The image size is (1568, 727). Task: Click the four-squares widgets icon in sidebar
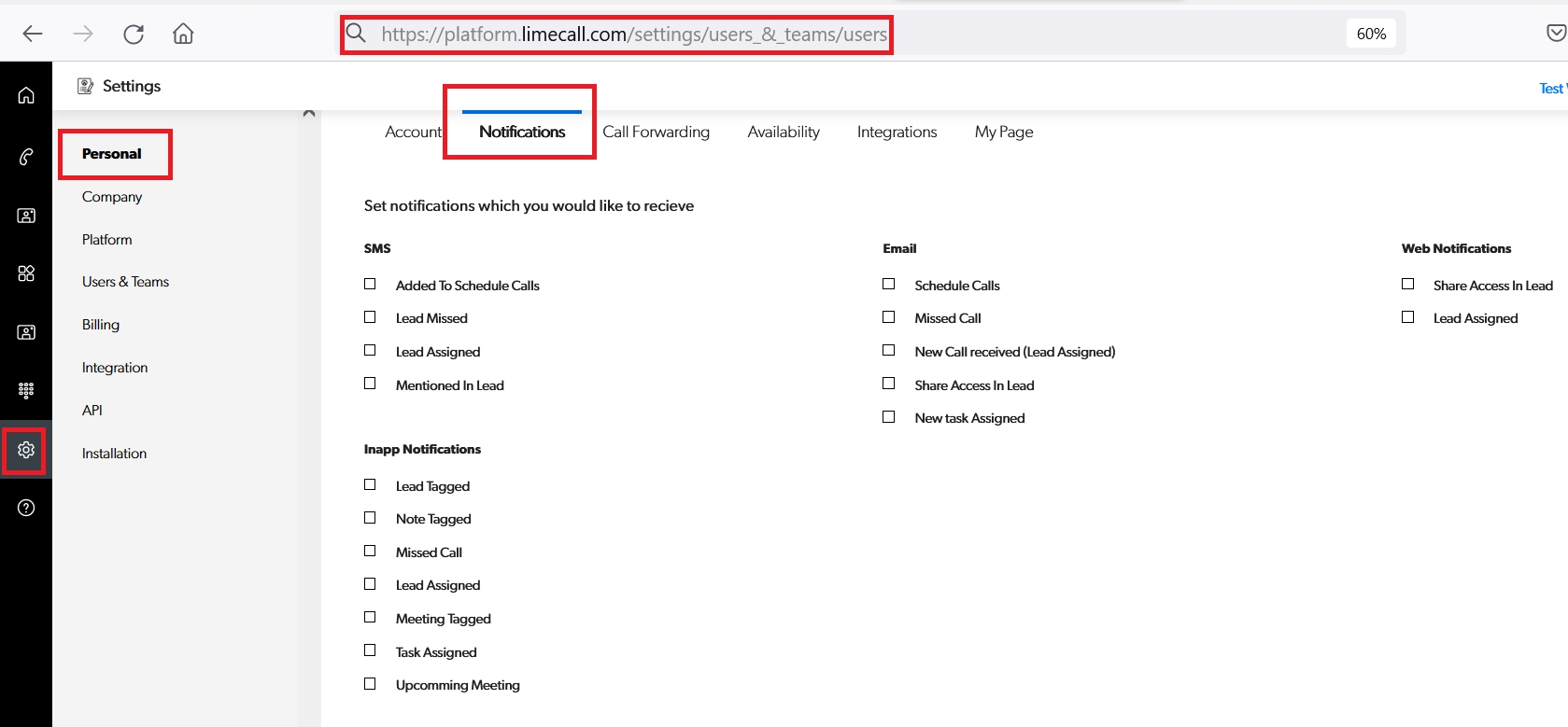pyautogui.click(x=26, y=273)
